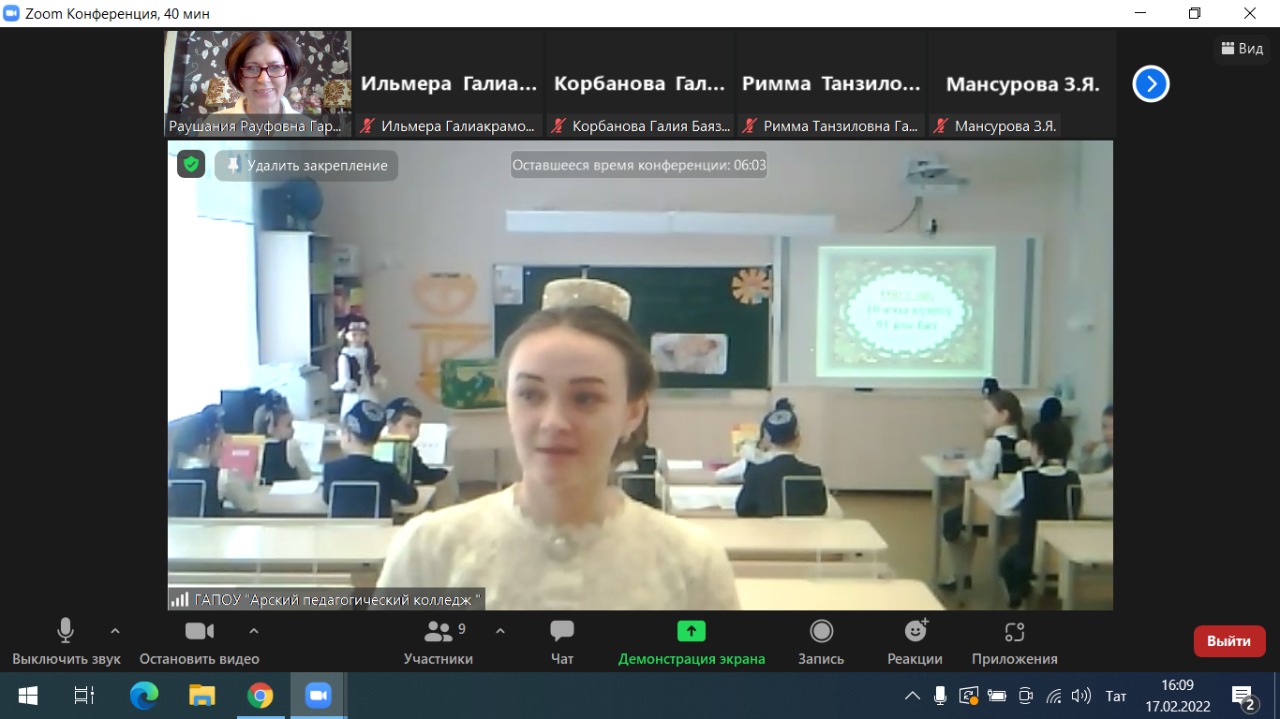Screen dimensions: 1280x719
Task: Unpin video with Удалить закрепление
Action: (307, 165)
